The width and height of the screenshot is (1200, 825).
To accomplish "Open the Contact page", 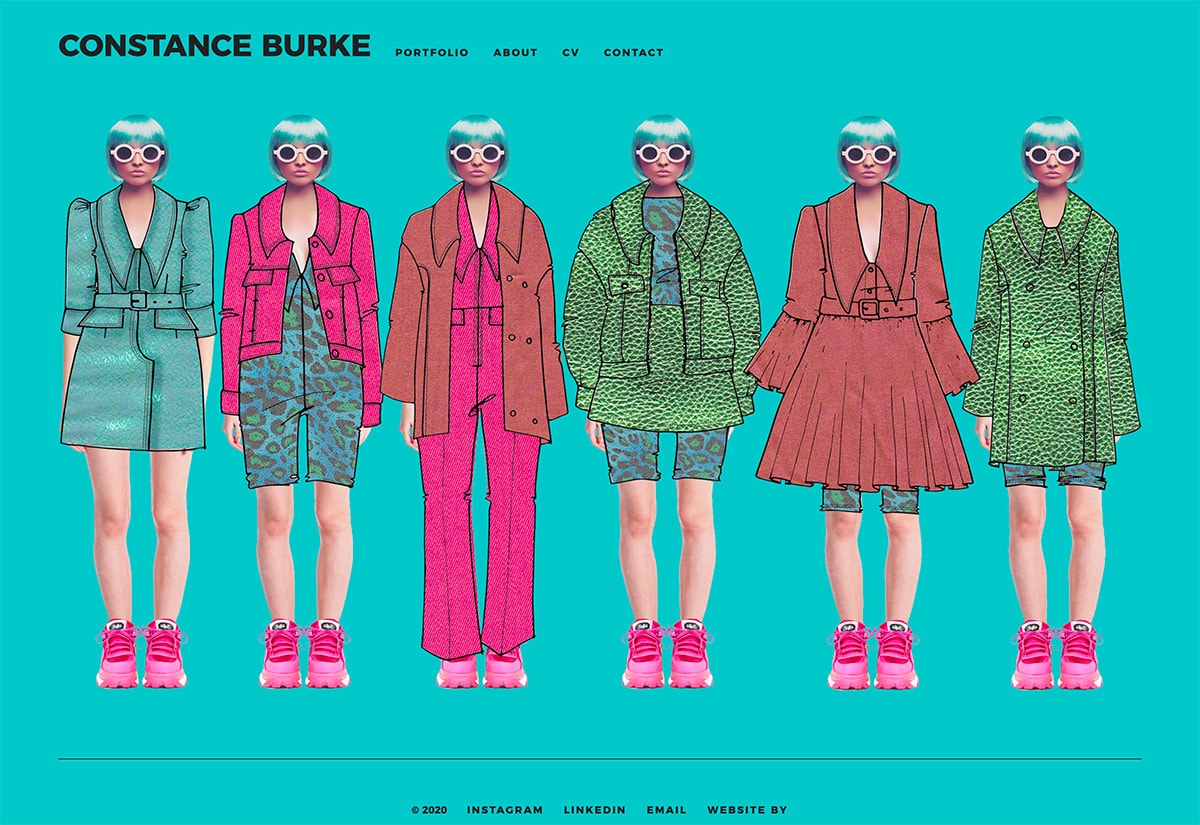I will [x=633, y=53].
